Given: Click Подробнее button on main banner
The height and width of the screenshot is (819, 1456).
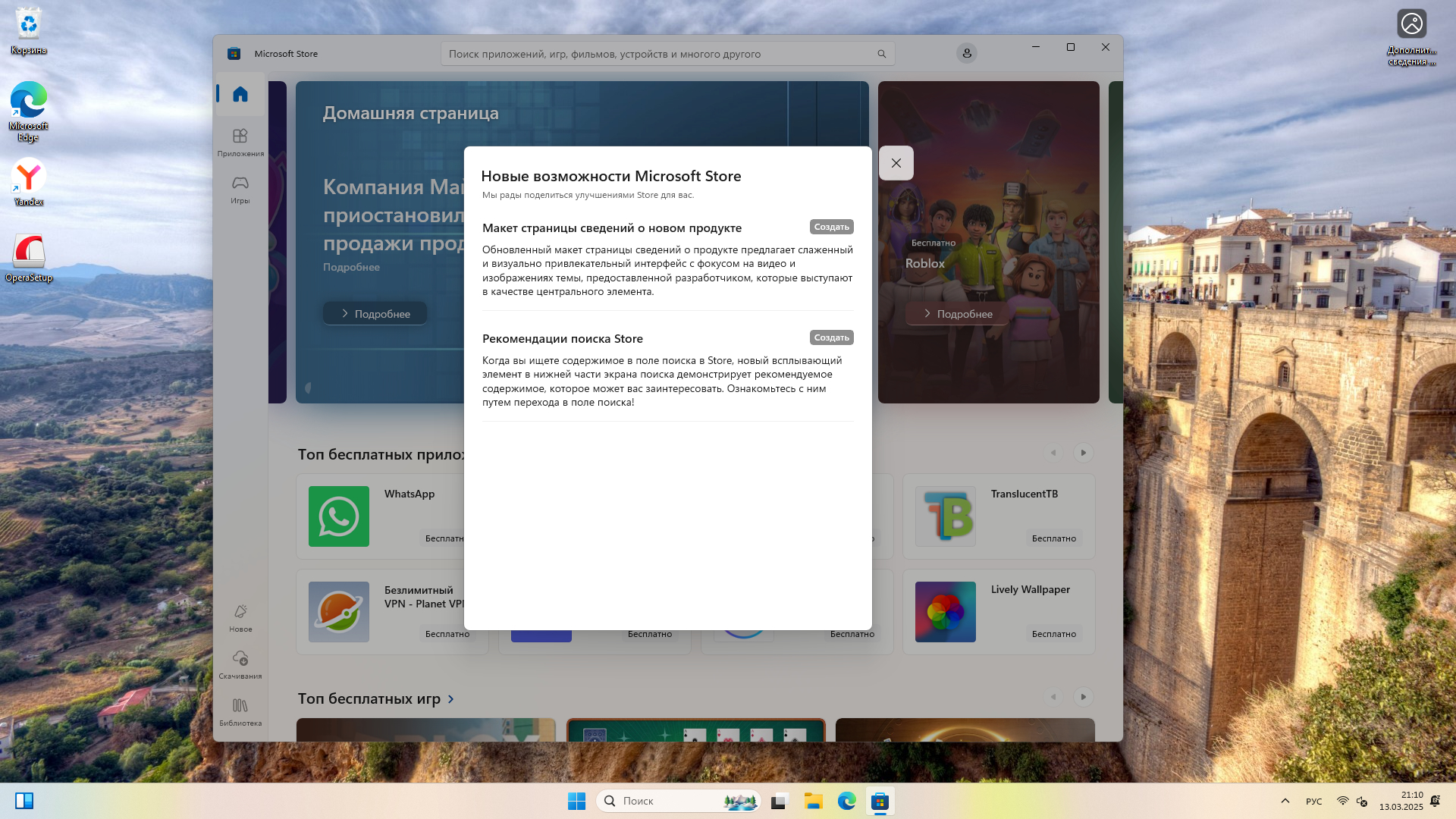Looking at the screenshot, I should tap(375, 313).
